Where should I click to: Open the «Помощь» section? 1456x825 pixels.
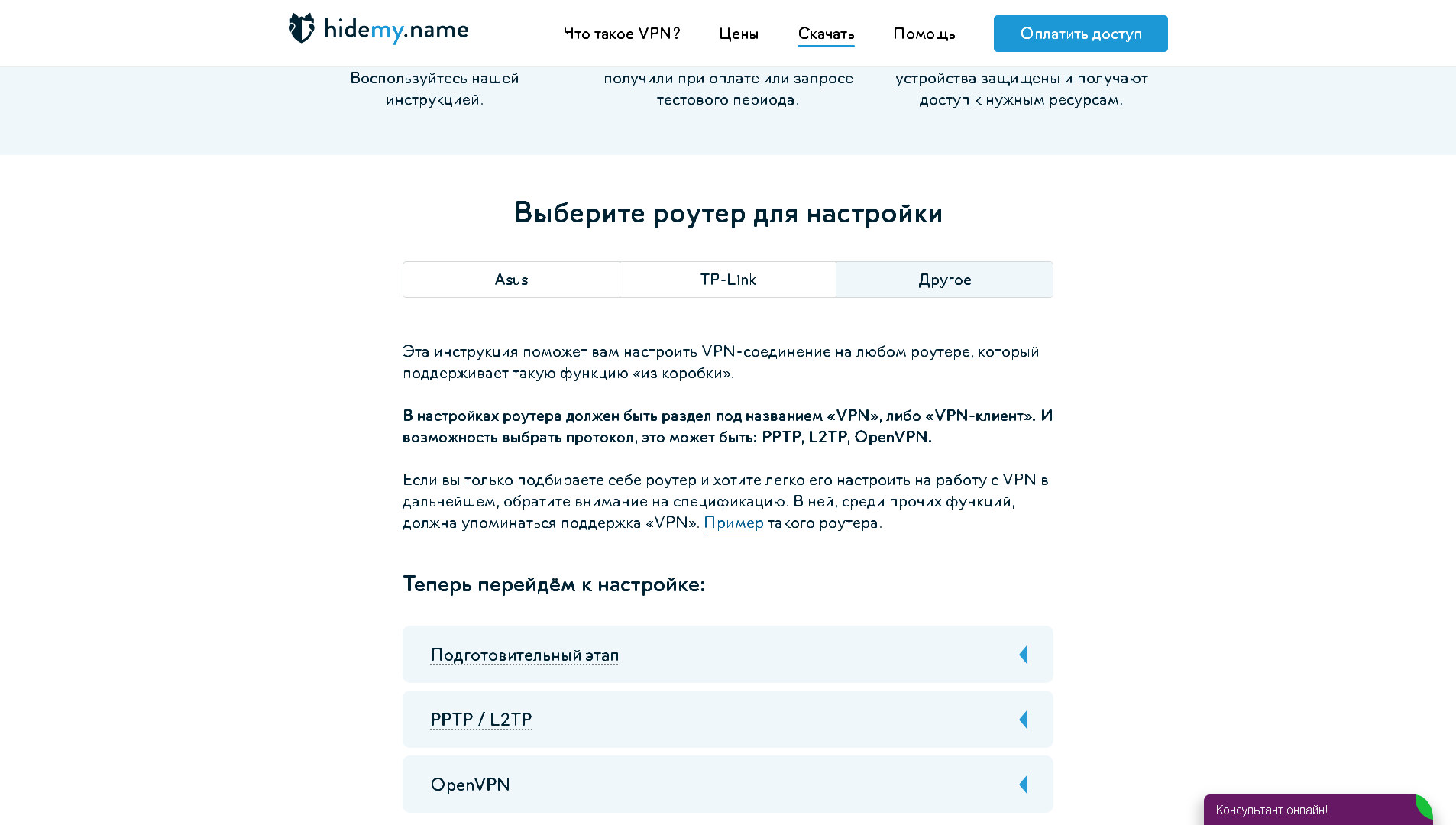coord(924,34)
